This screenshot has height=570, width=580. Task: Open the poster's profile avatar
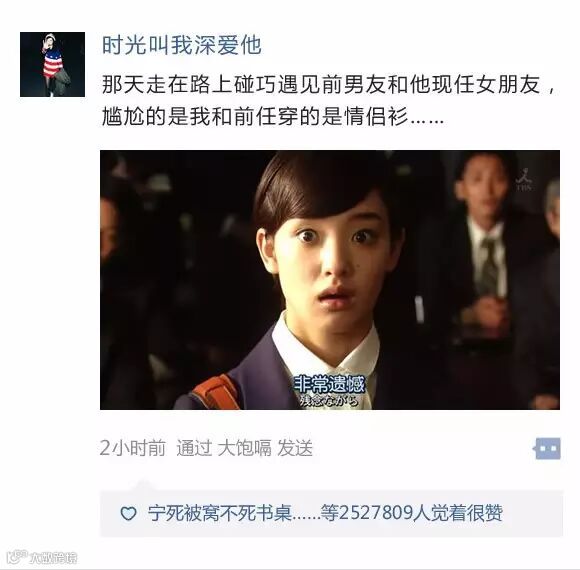click(x=53, y=64)
